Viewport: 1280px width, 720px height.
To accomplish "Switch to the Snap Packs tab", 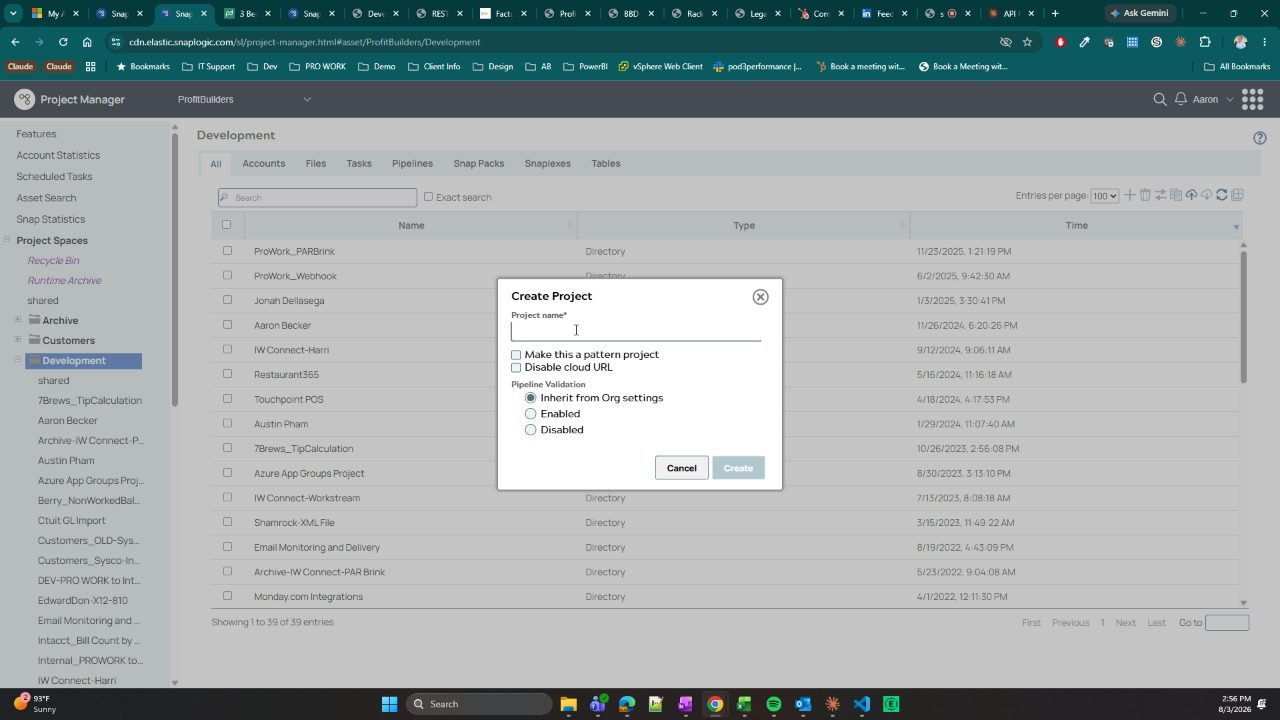I will [479, 164].
